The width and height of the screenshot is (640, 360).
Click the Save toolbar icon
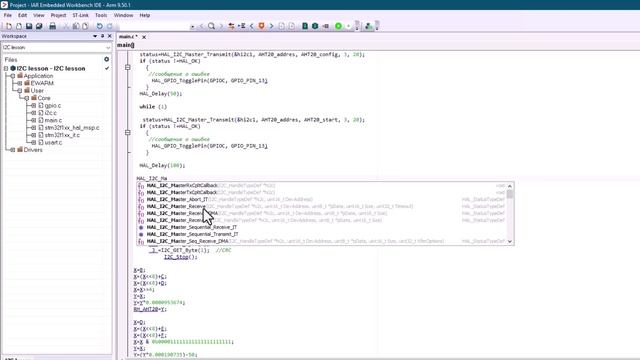(29, 26)
